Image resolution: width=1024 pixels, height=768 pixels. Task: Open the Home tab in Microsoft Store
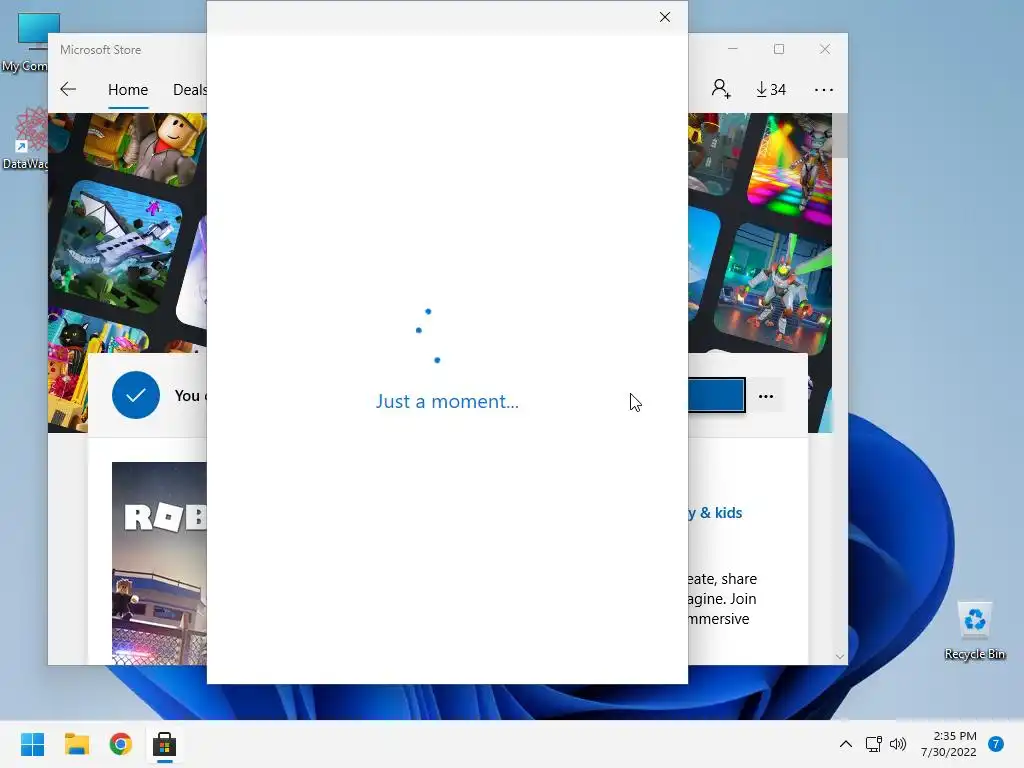click(128, 89)
